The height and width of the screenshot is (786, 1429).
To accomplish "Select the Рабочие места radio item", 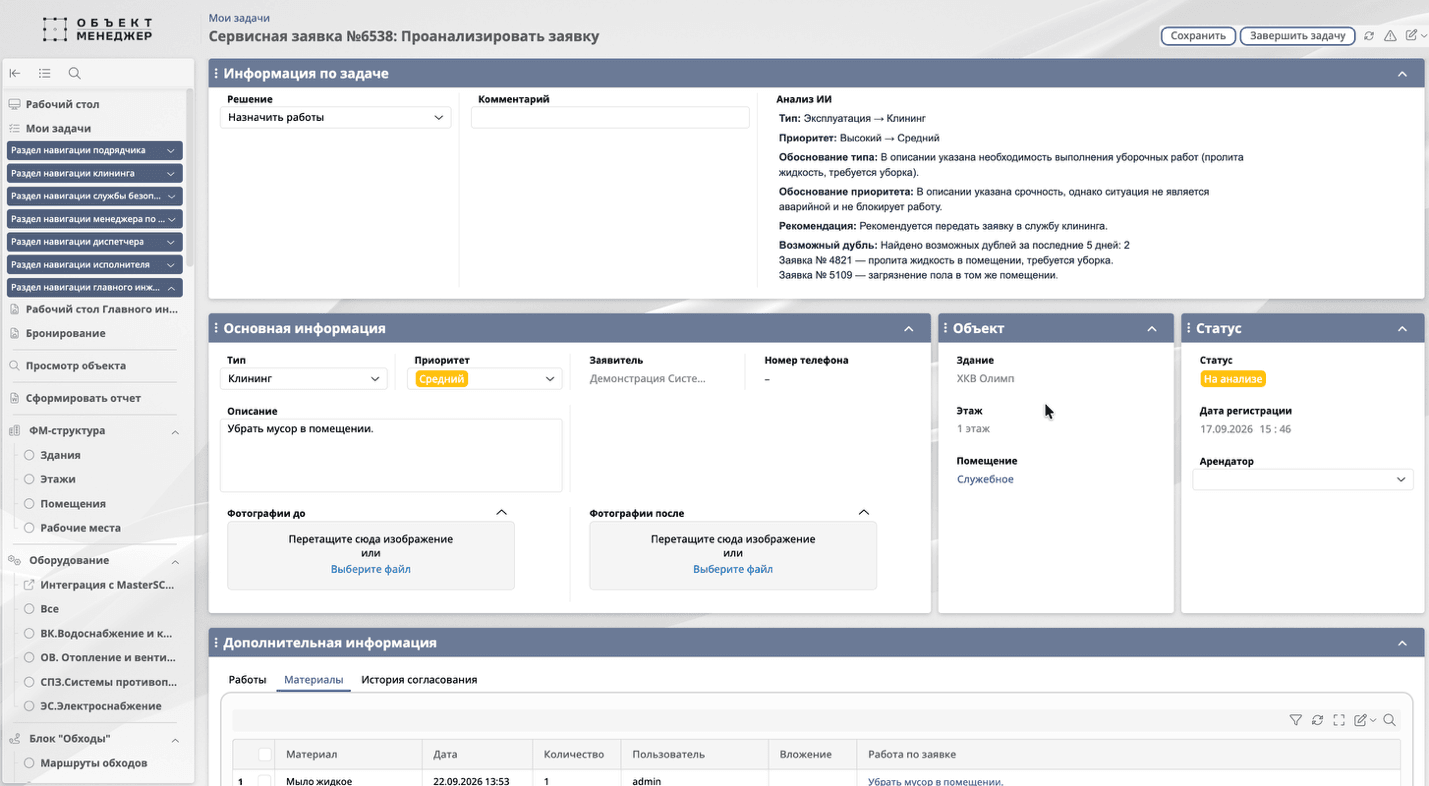I will tap(30, 528).
